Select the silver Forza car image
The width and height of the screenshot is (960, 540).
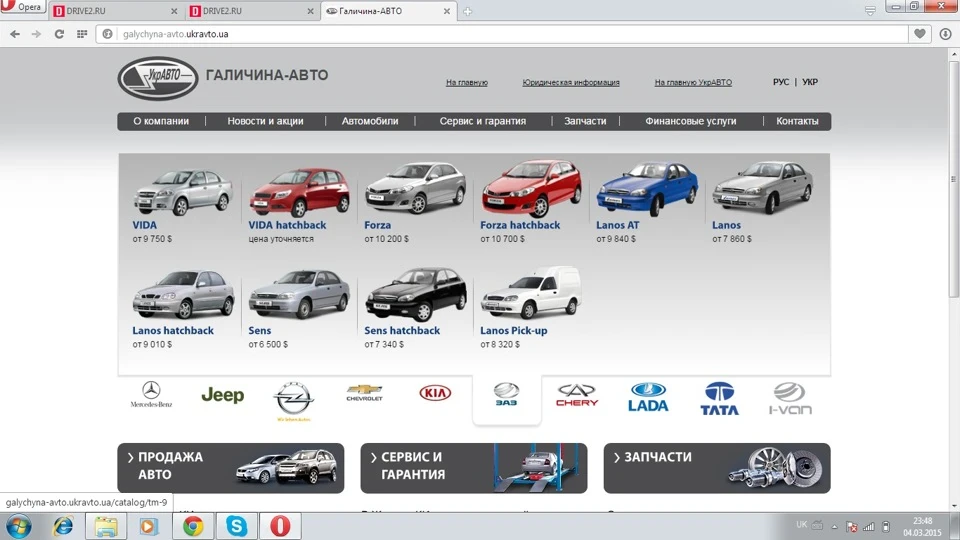click(415, 187)
